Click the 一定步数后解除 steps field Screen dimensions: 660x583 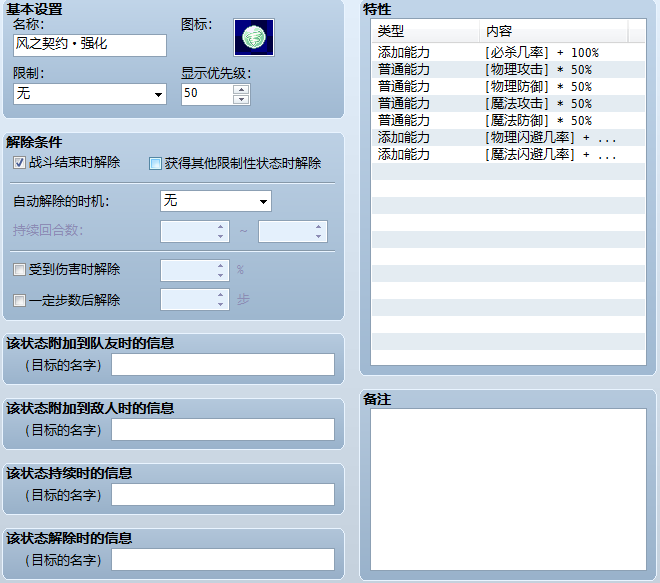point(194,299)
